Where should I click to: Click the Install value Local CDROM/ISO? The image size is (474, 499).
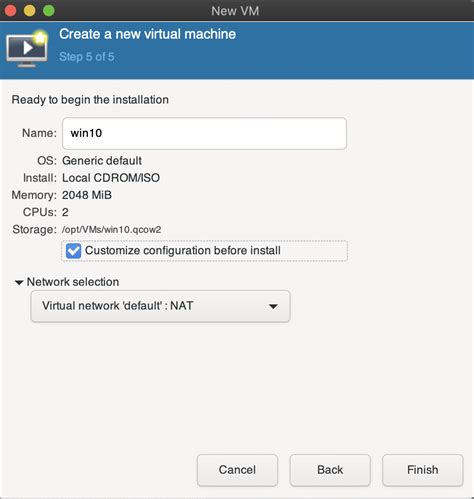click(x=111, y=178)
